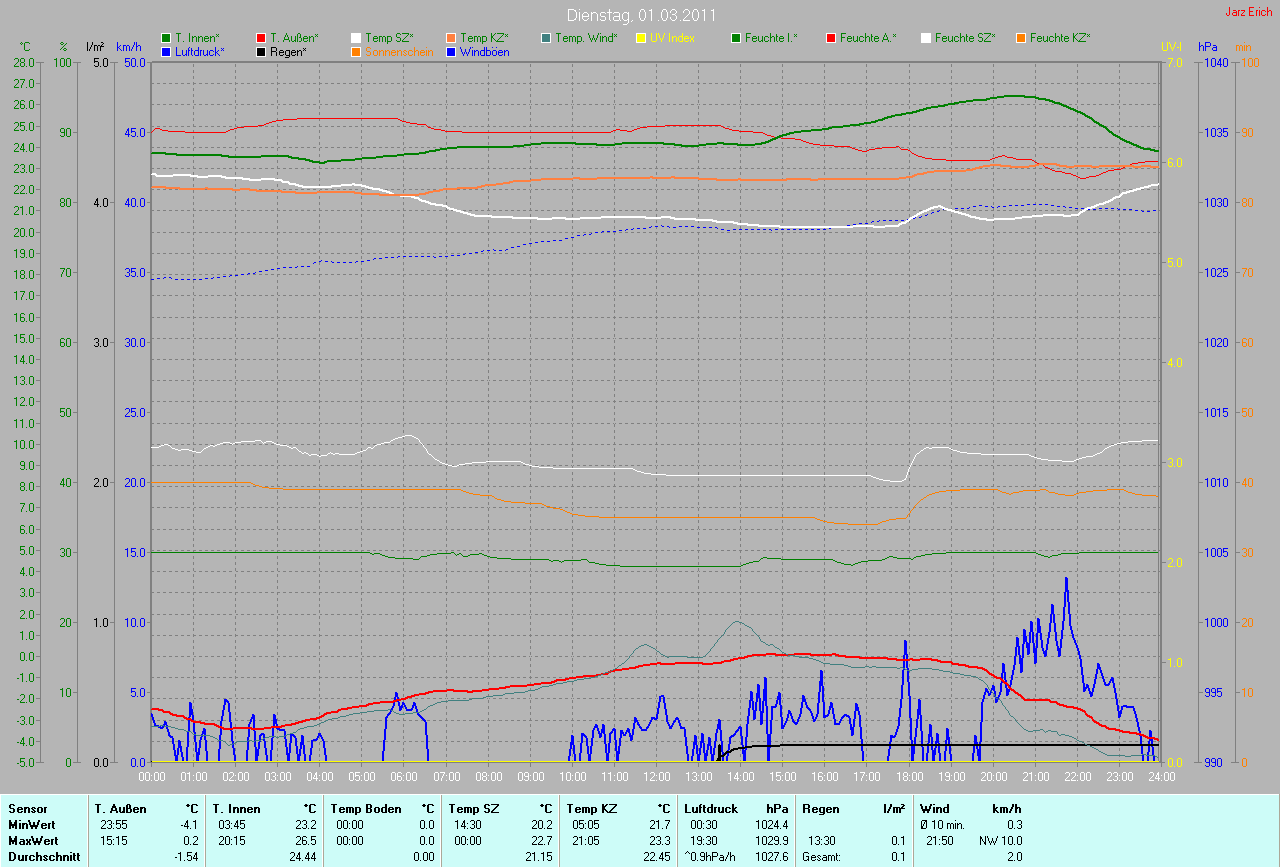1280x867 pixels.
Task: Click the white Temp SZ legend square
Action: pos(356,38)
